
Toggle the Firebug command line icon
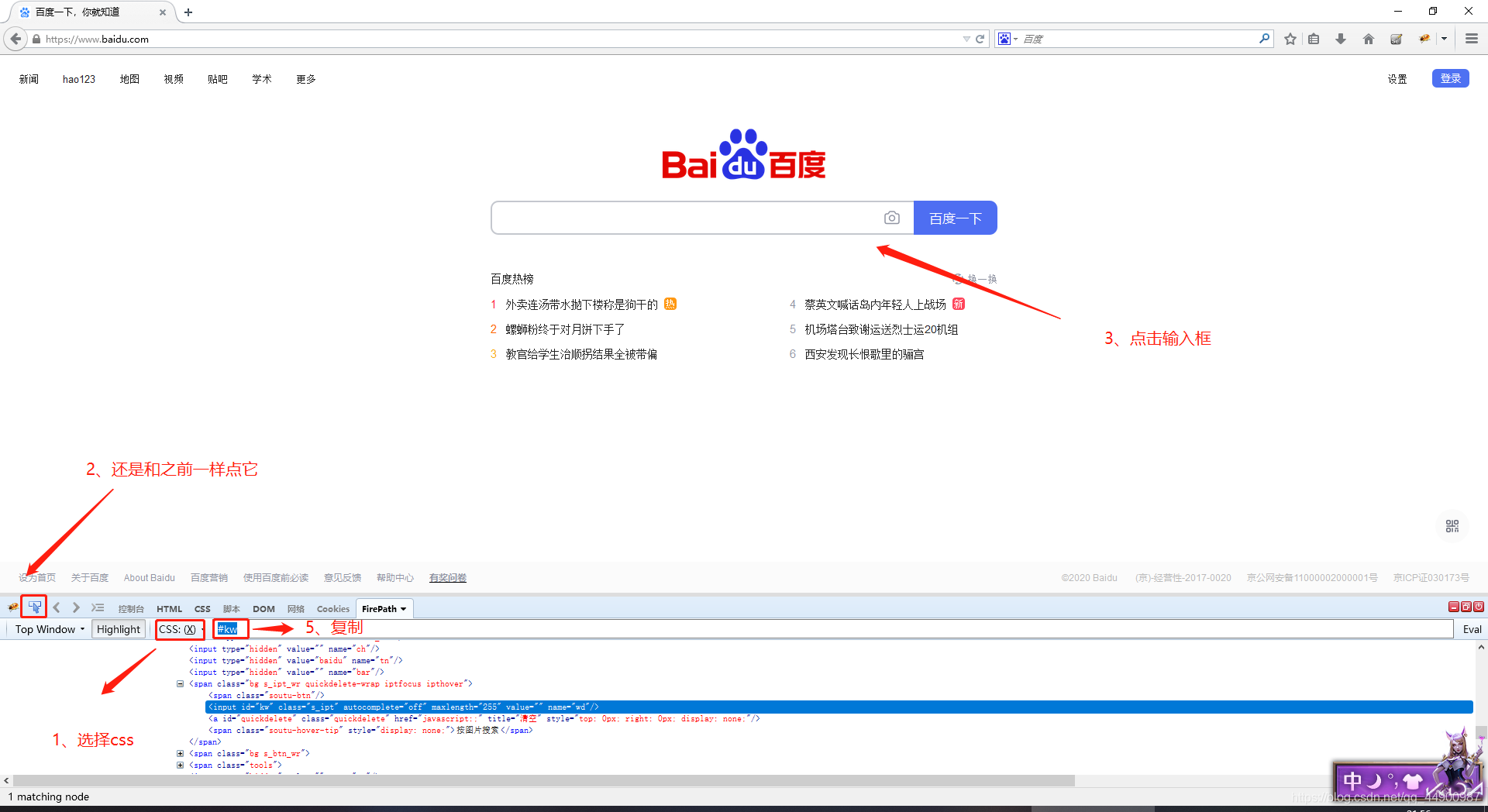[98, 607]
